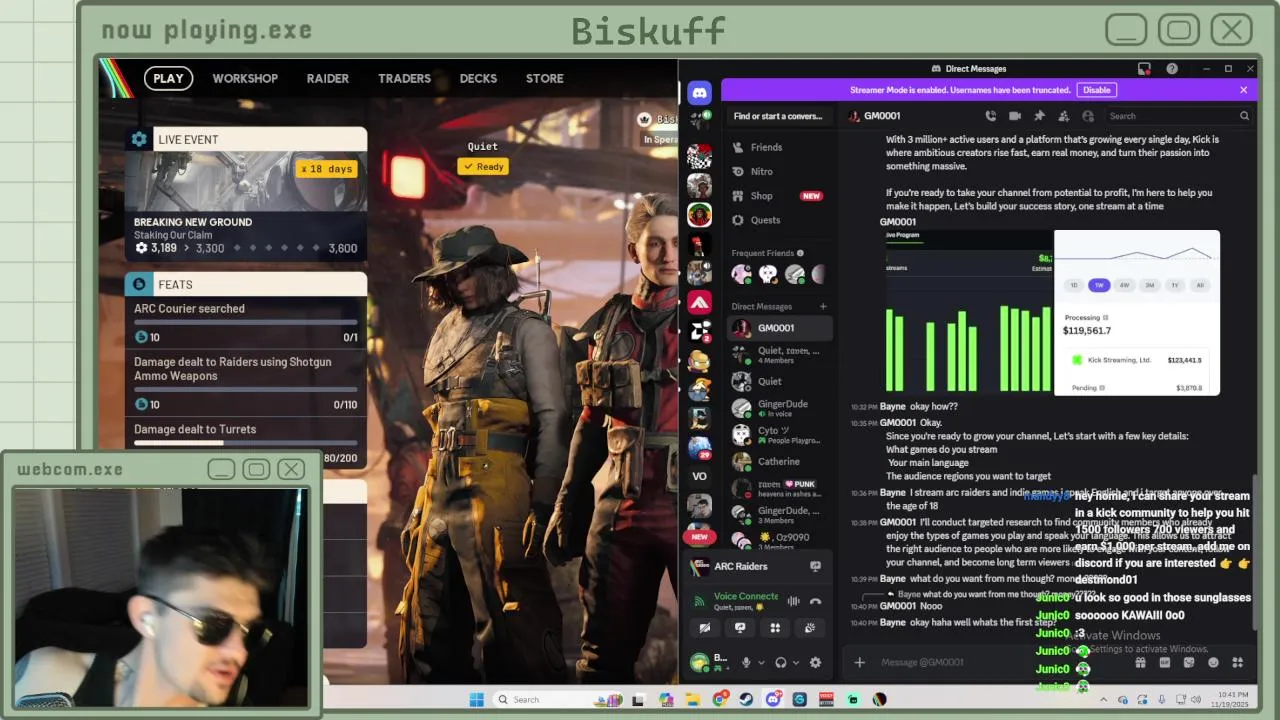Open Friends in Discord sidebar
Image resolution: width=1280 pixels, height=720 pixels.
[779, 147]
